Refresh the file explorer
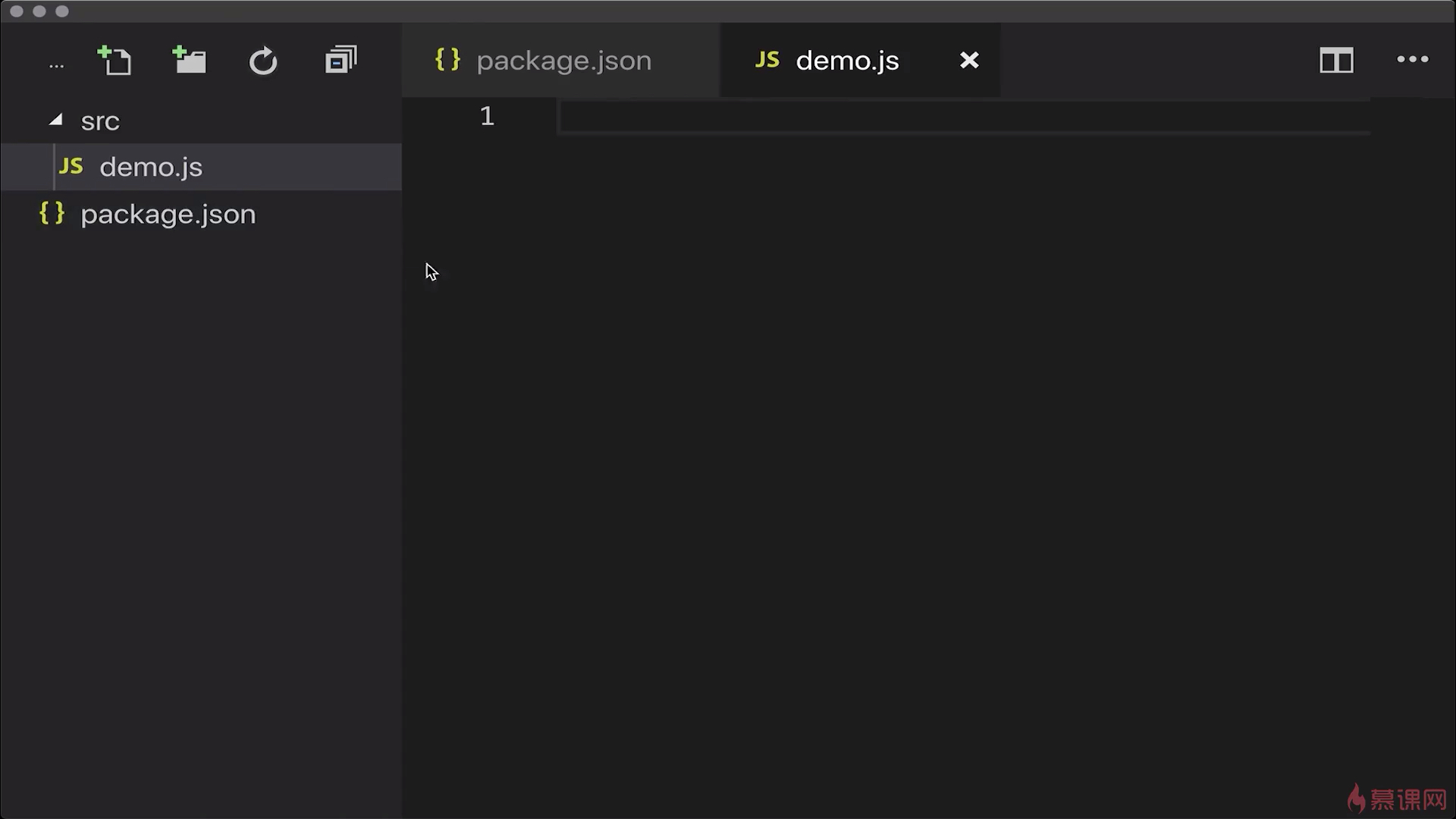1456x819 pixels. 263,61
